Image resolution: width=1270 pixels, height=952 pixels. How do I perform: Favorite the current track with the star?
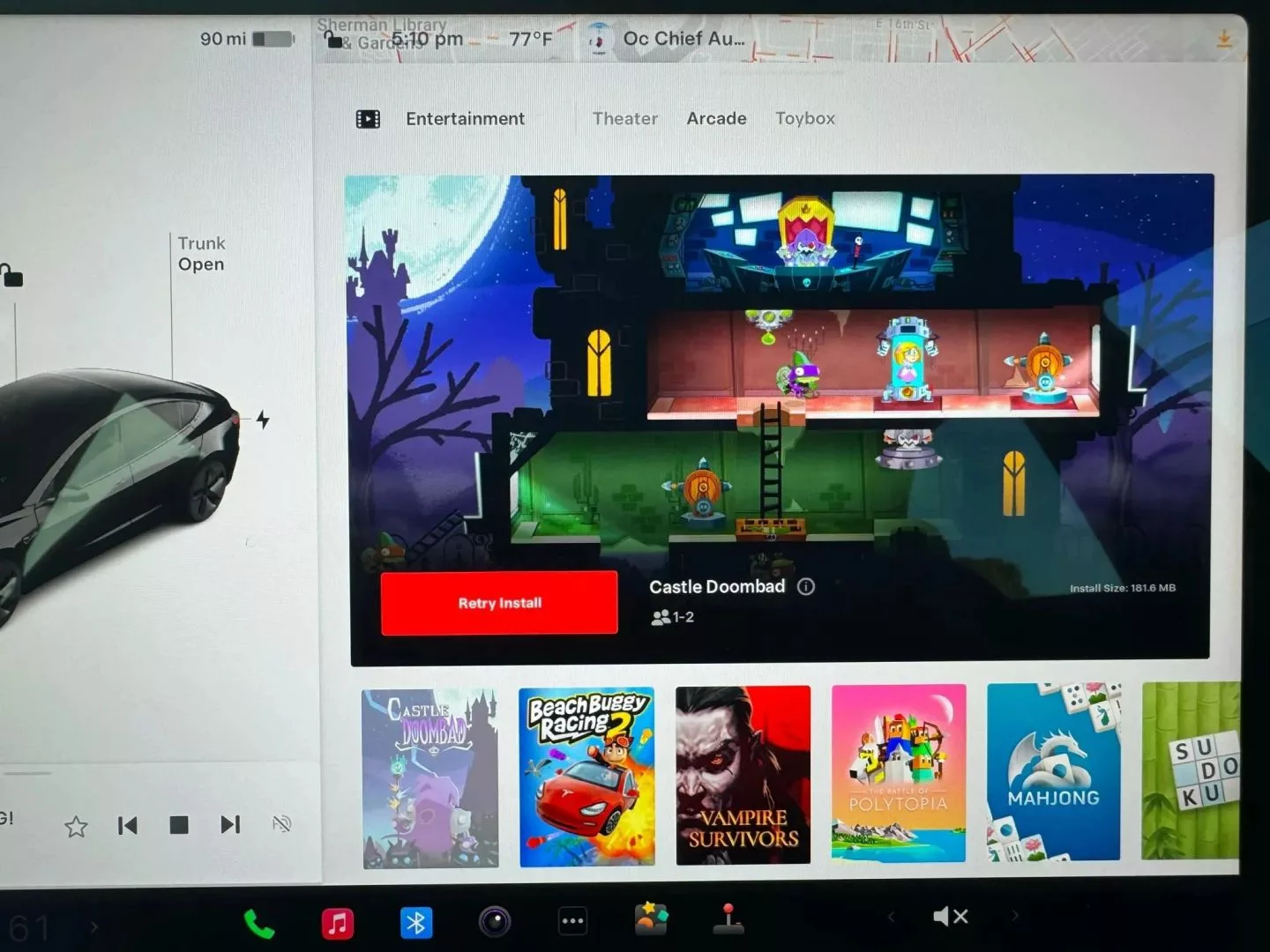pyautogui.click(x=77, y=826)
